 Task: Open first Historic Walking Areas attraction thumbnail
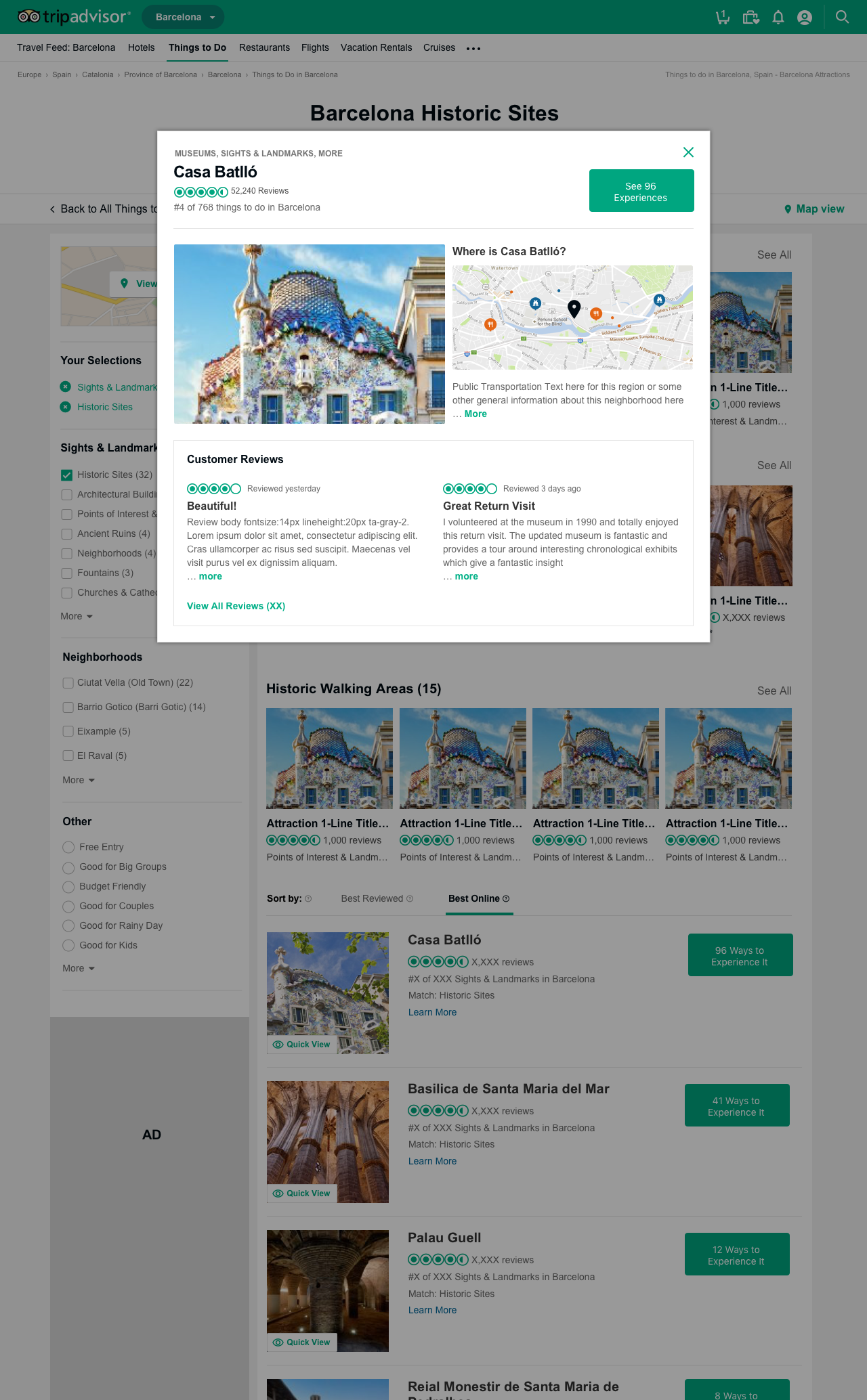(x=329, y=758)
